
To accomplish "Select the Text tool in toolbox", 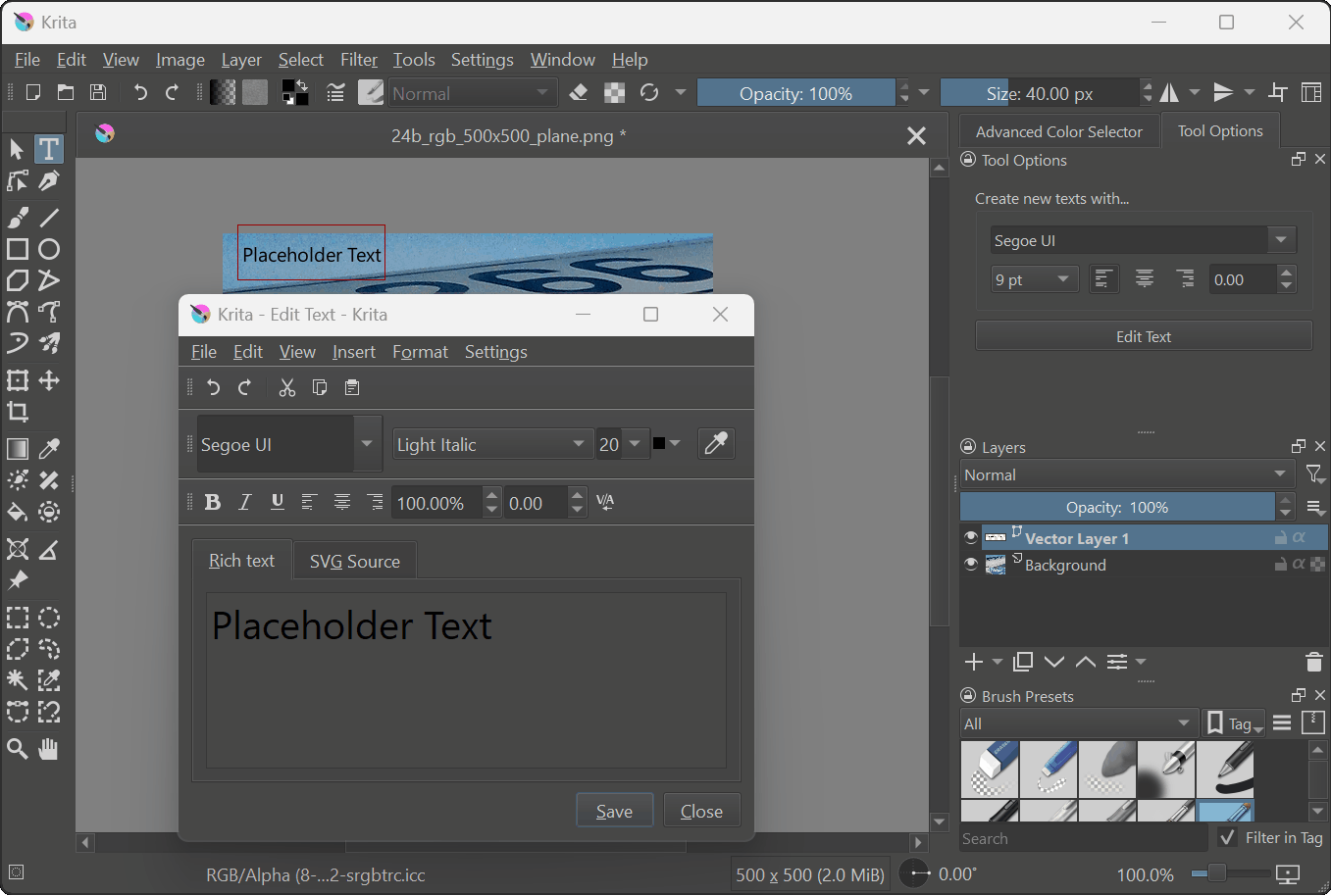I will coord(48,149).
